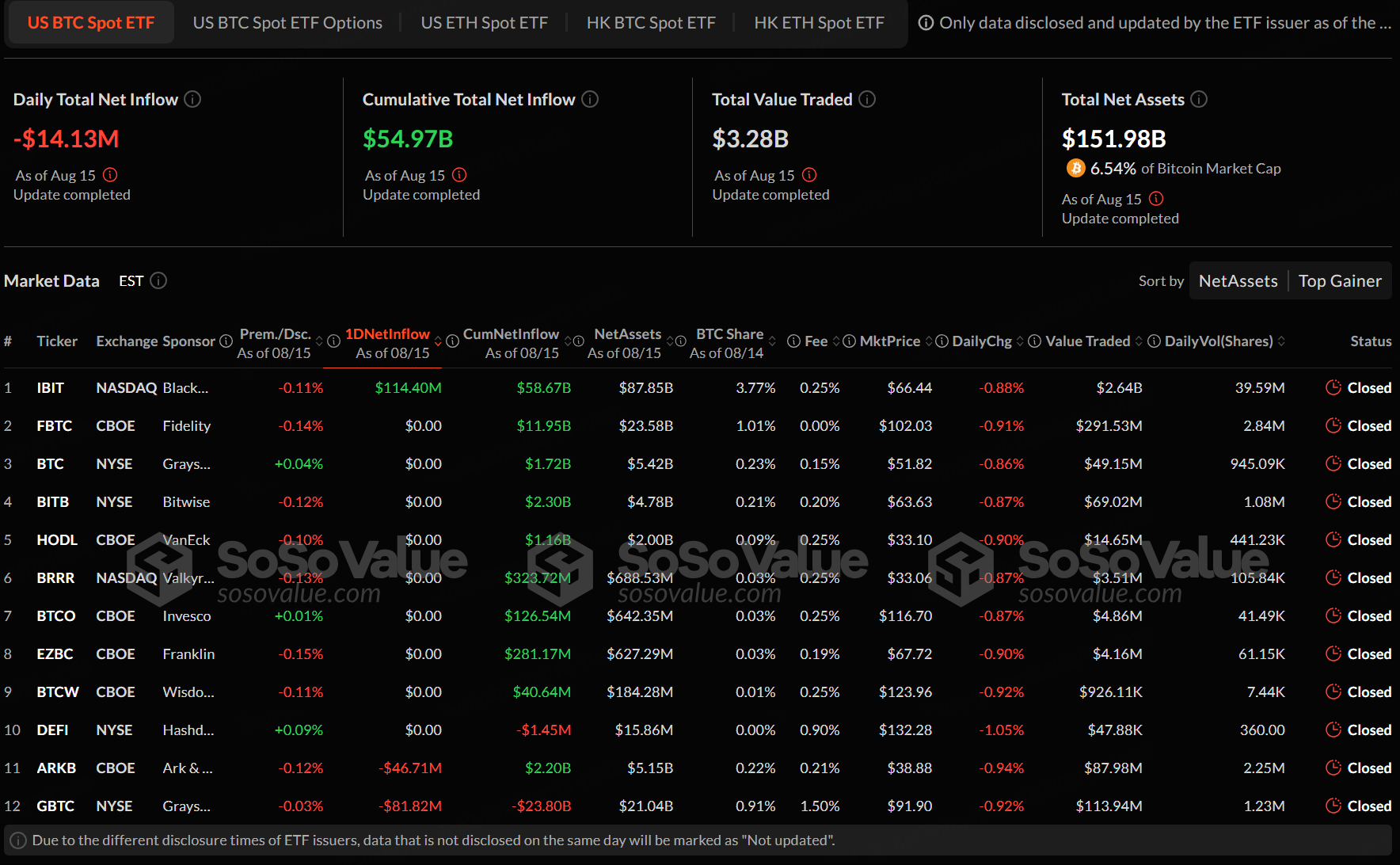Click info icon before MktPrice header
Screen dimensions: 1400x865
(849, 341)
